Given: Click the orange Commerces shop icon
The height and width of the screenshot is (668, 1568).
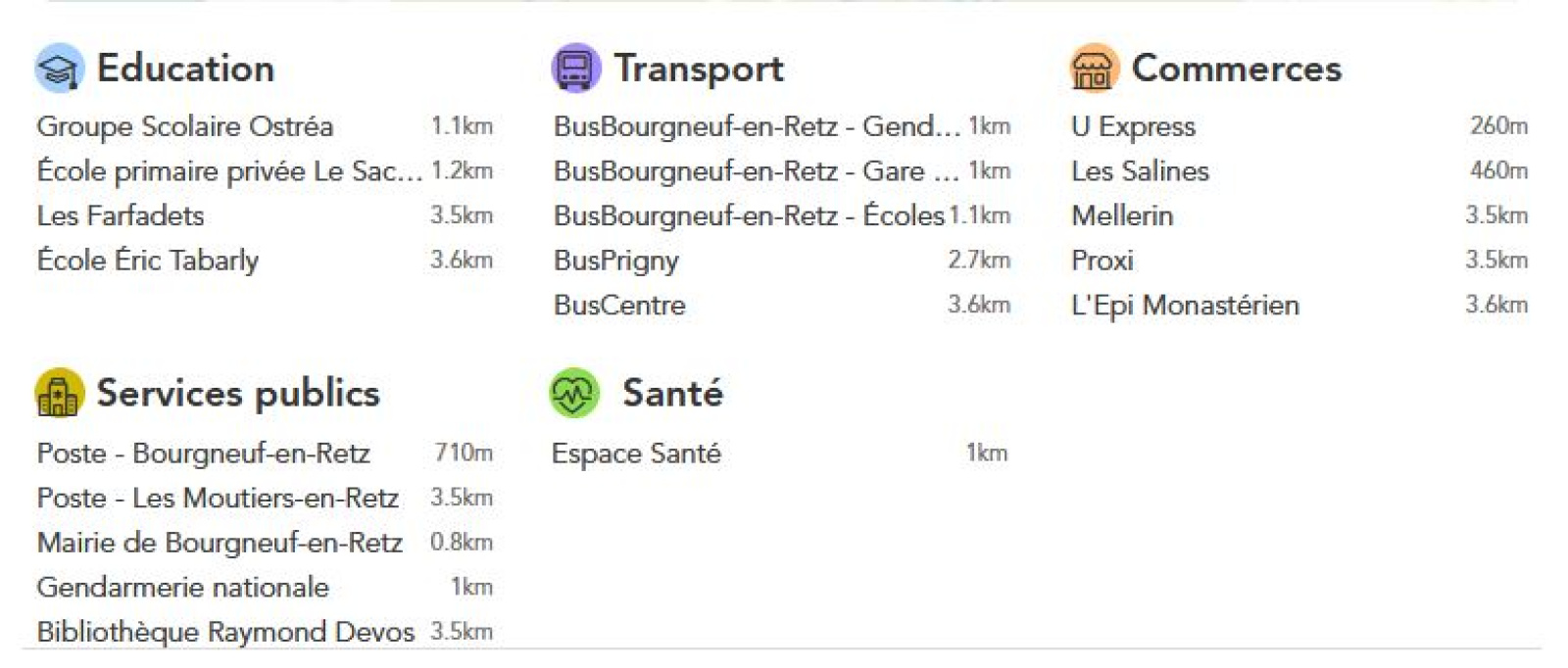Looking at the screenshot, I should 1093,69.
